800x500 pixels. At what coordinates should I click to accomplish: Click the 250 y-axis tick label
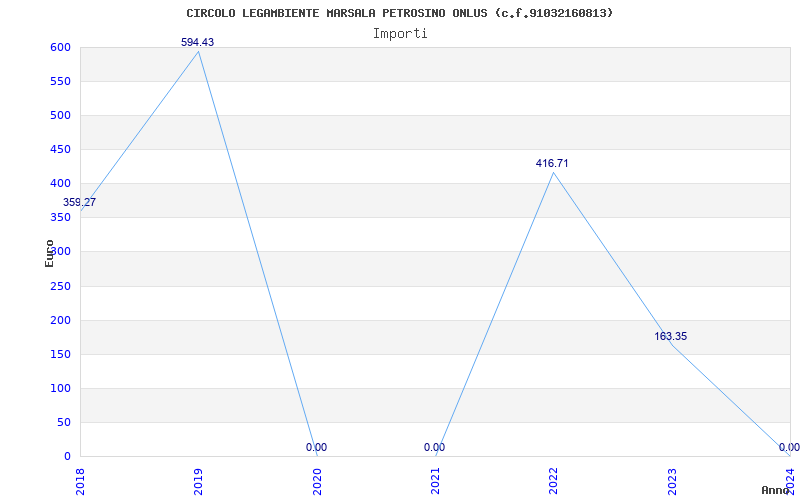click(60, 286)
